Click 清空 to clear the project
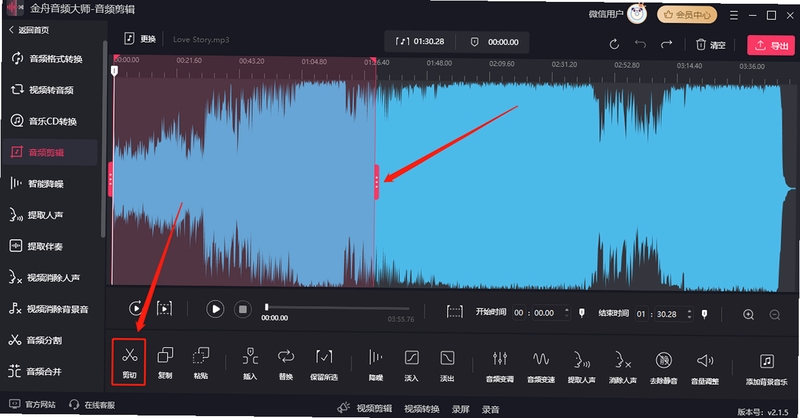The width and height of the screenshot is (800, 418). point(711,45)
